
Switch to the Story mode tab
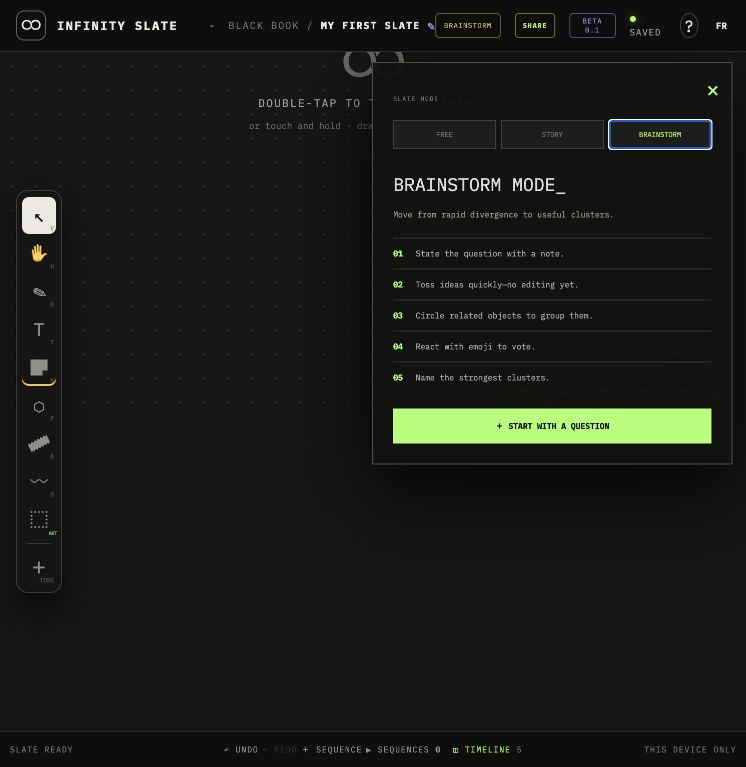552,135
